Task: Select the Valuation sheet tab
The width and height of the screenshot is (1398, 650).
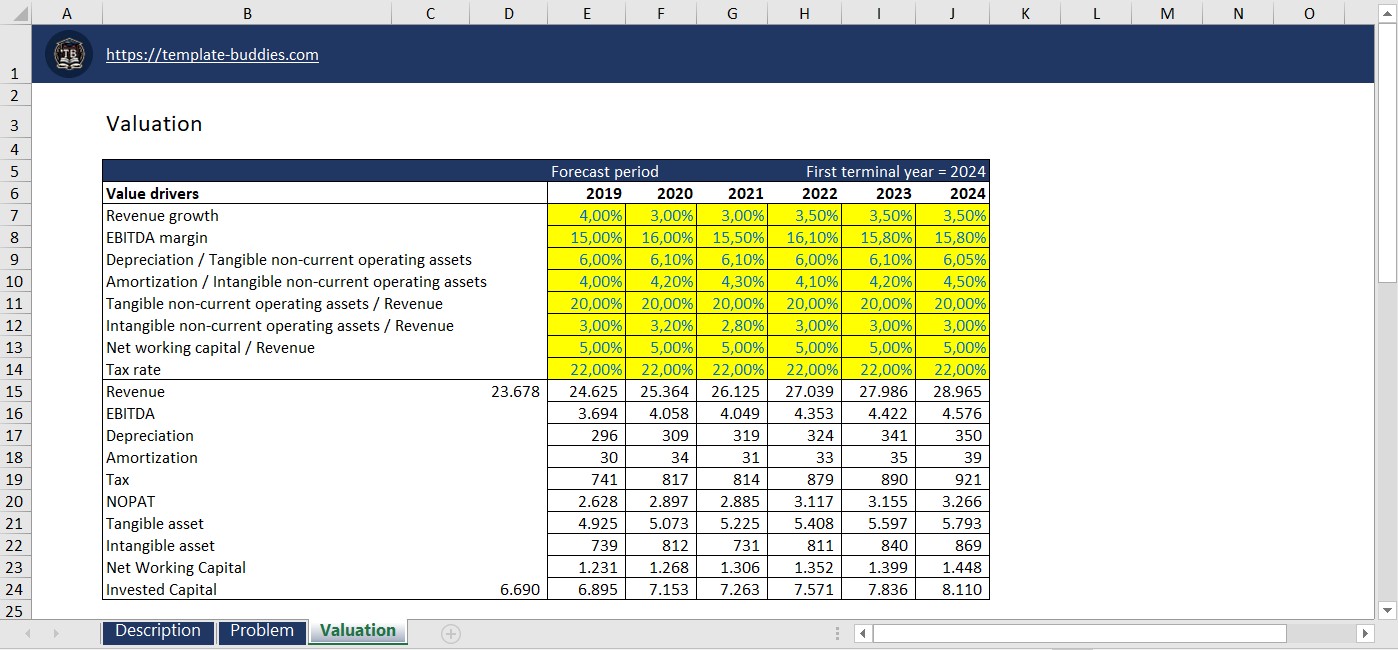Action: (x=357, y=631)
